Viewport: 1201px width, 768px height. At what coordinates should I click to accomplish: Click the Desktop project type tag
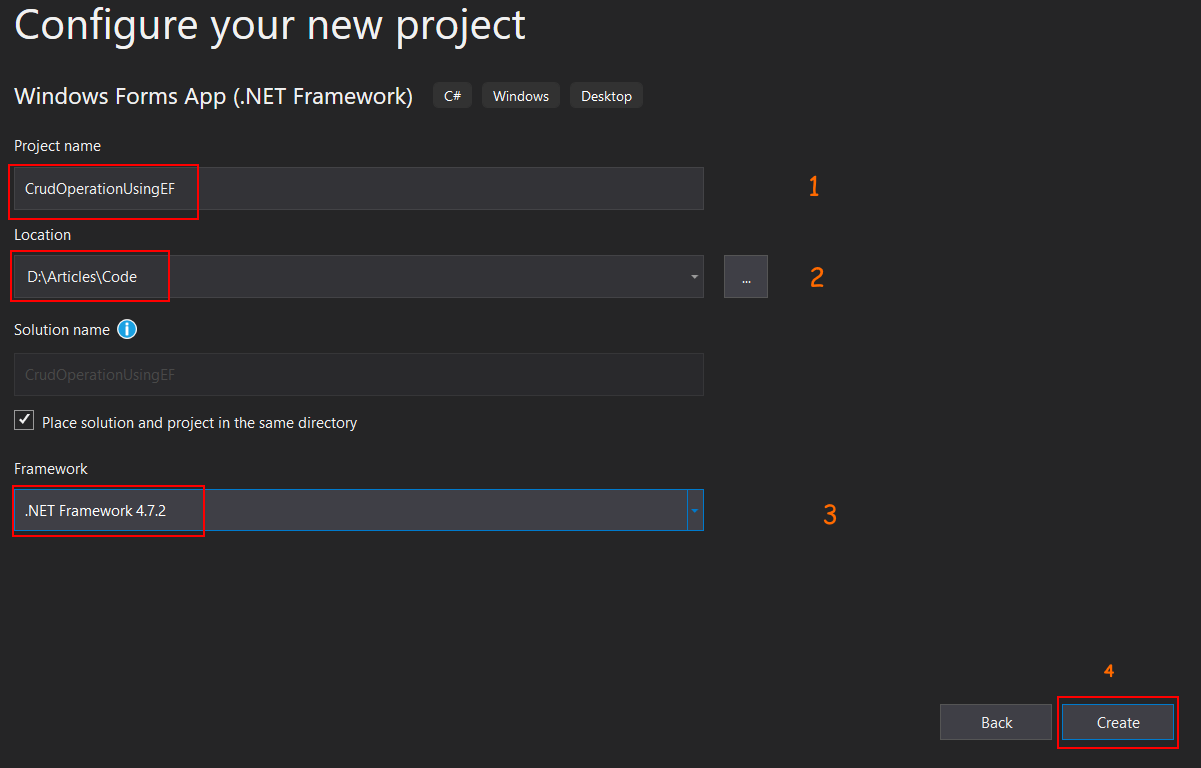(x=606, y=96)
